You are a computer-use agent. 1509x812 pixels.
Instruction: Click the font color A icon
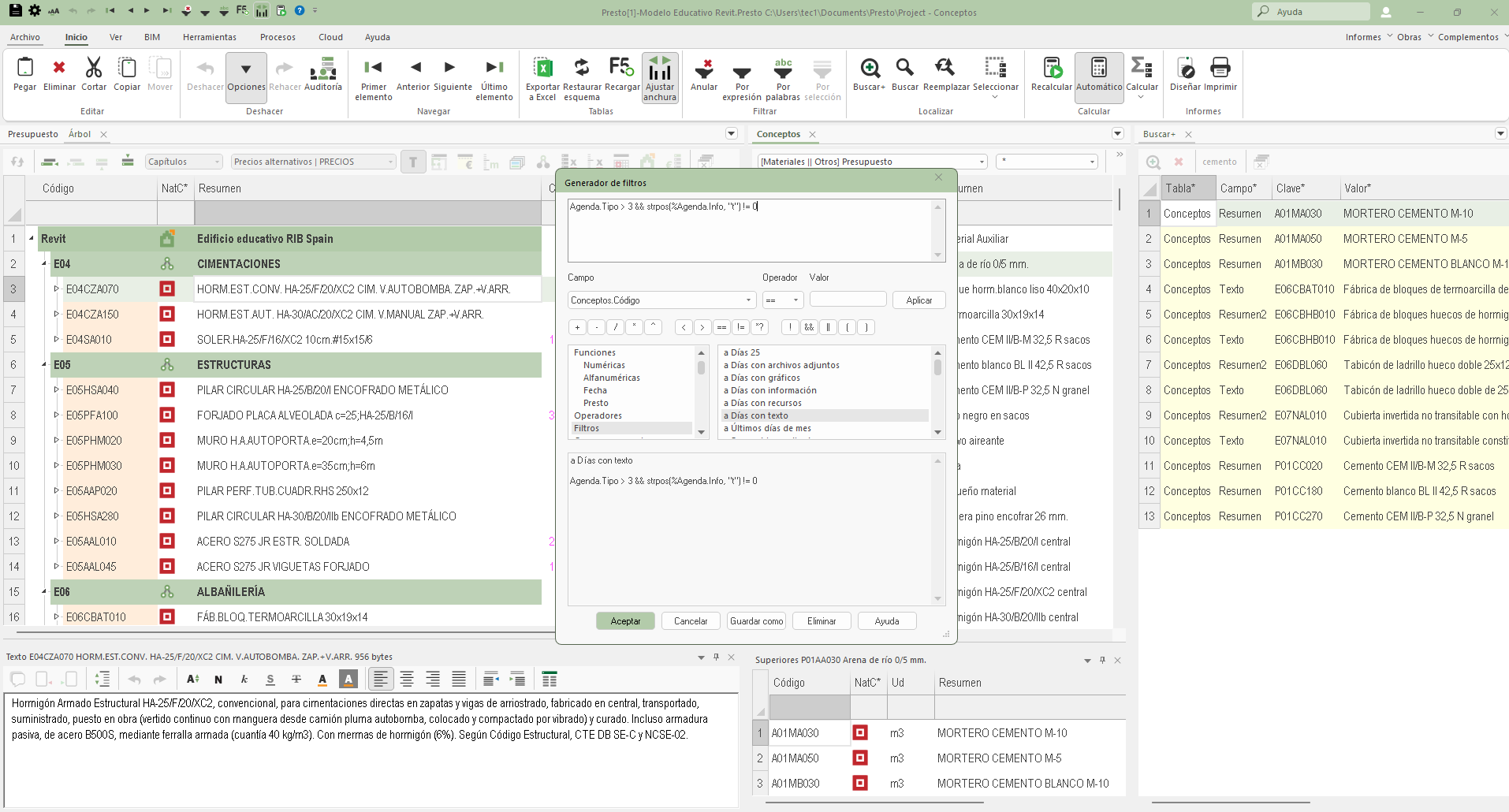322,679
